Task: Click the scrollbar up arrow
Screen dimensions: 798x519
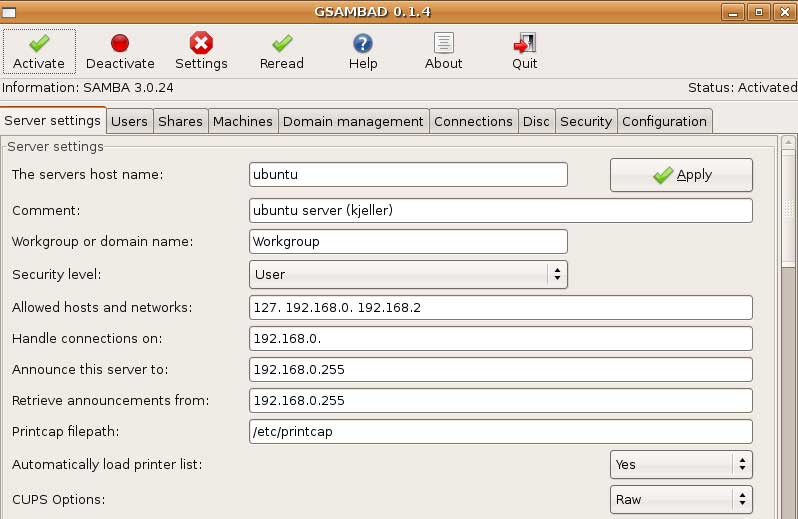Action: [x=788, y=142]
